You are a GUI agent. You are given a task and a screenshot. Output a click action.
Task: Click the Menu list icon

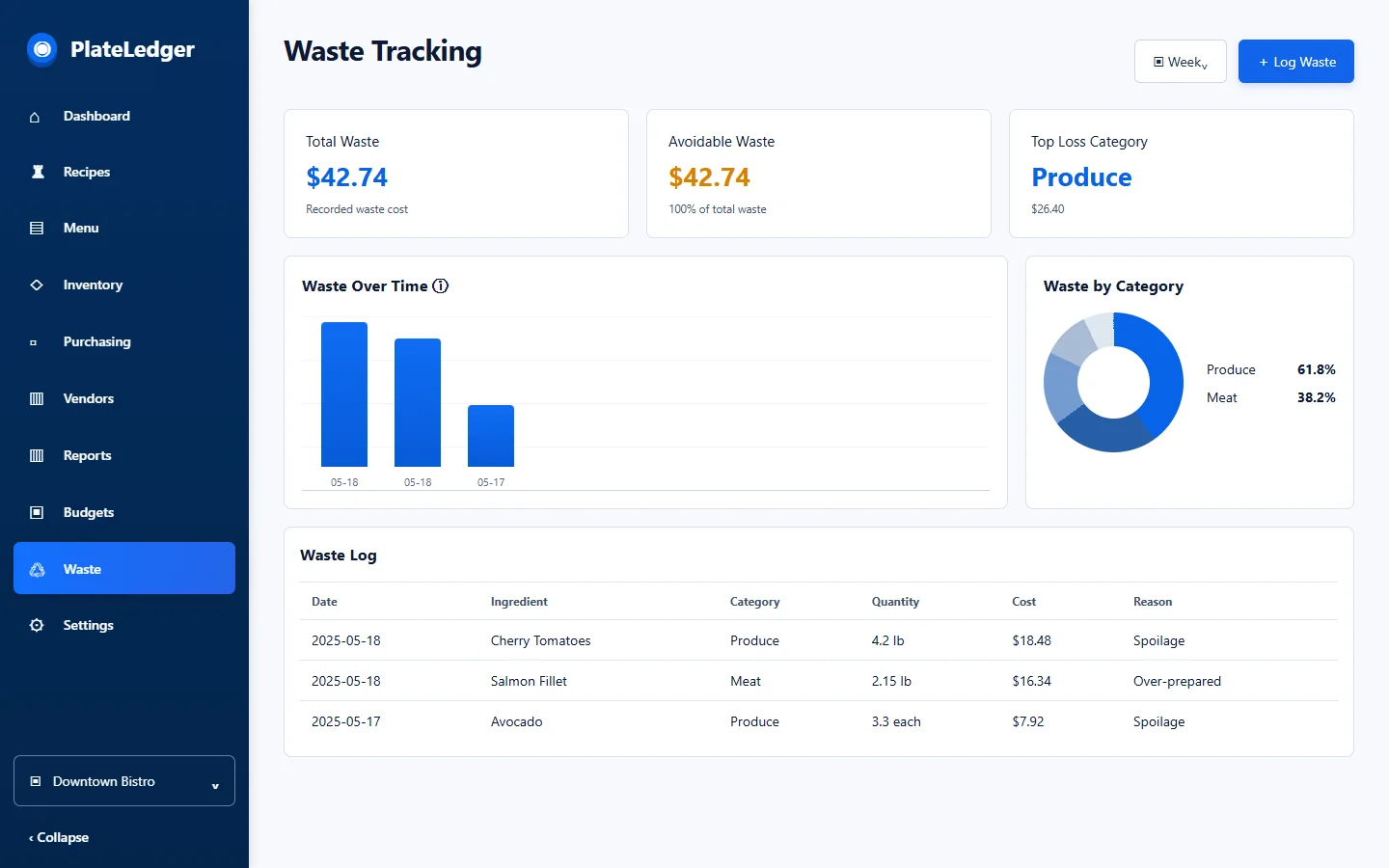[x=37, y=229]
